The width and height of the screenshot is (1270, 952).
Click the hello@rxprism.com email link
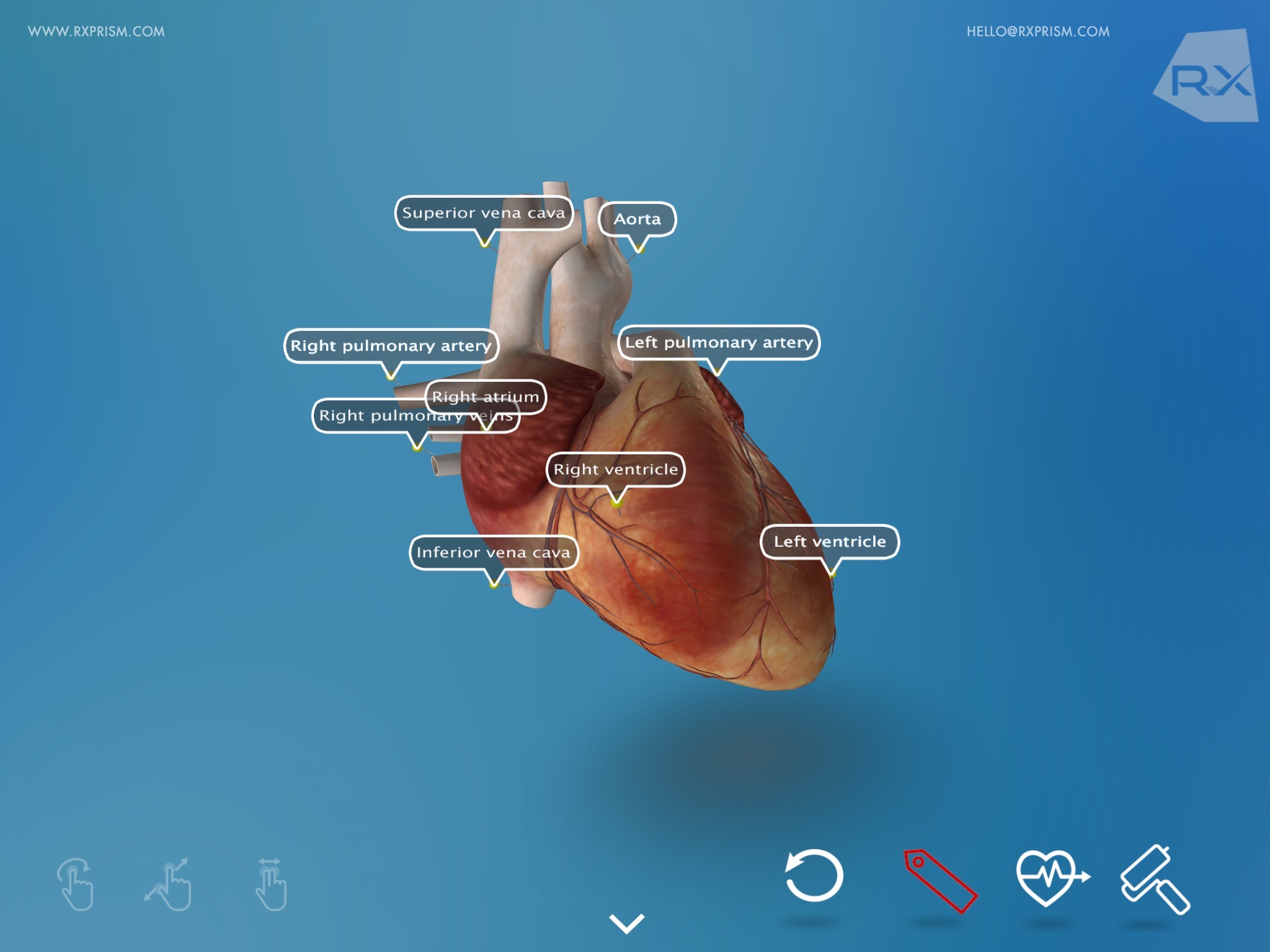tap(1038, 31)
